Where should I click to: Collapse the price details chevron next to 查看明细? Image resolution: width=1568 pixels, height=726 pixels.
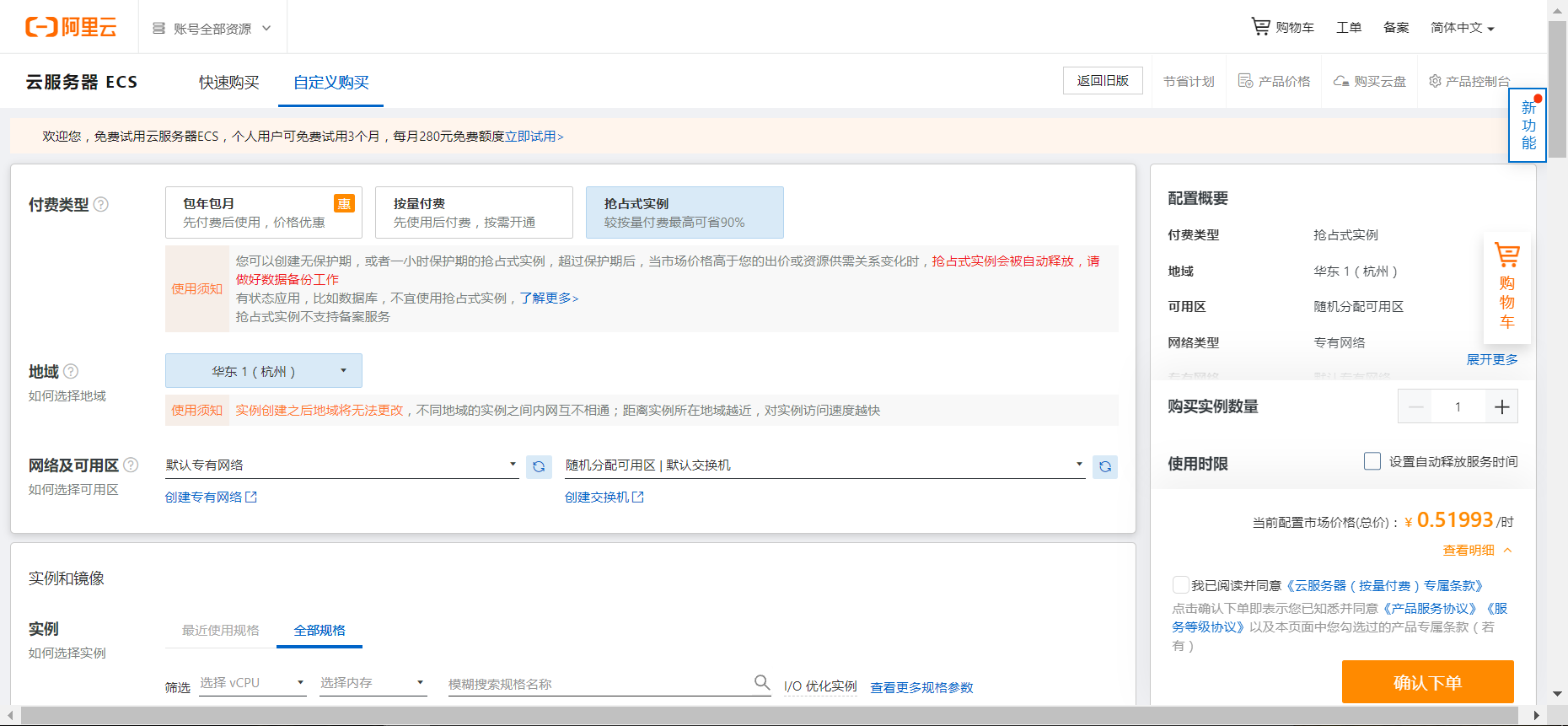click(1507, 550)
